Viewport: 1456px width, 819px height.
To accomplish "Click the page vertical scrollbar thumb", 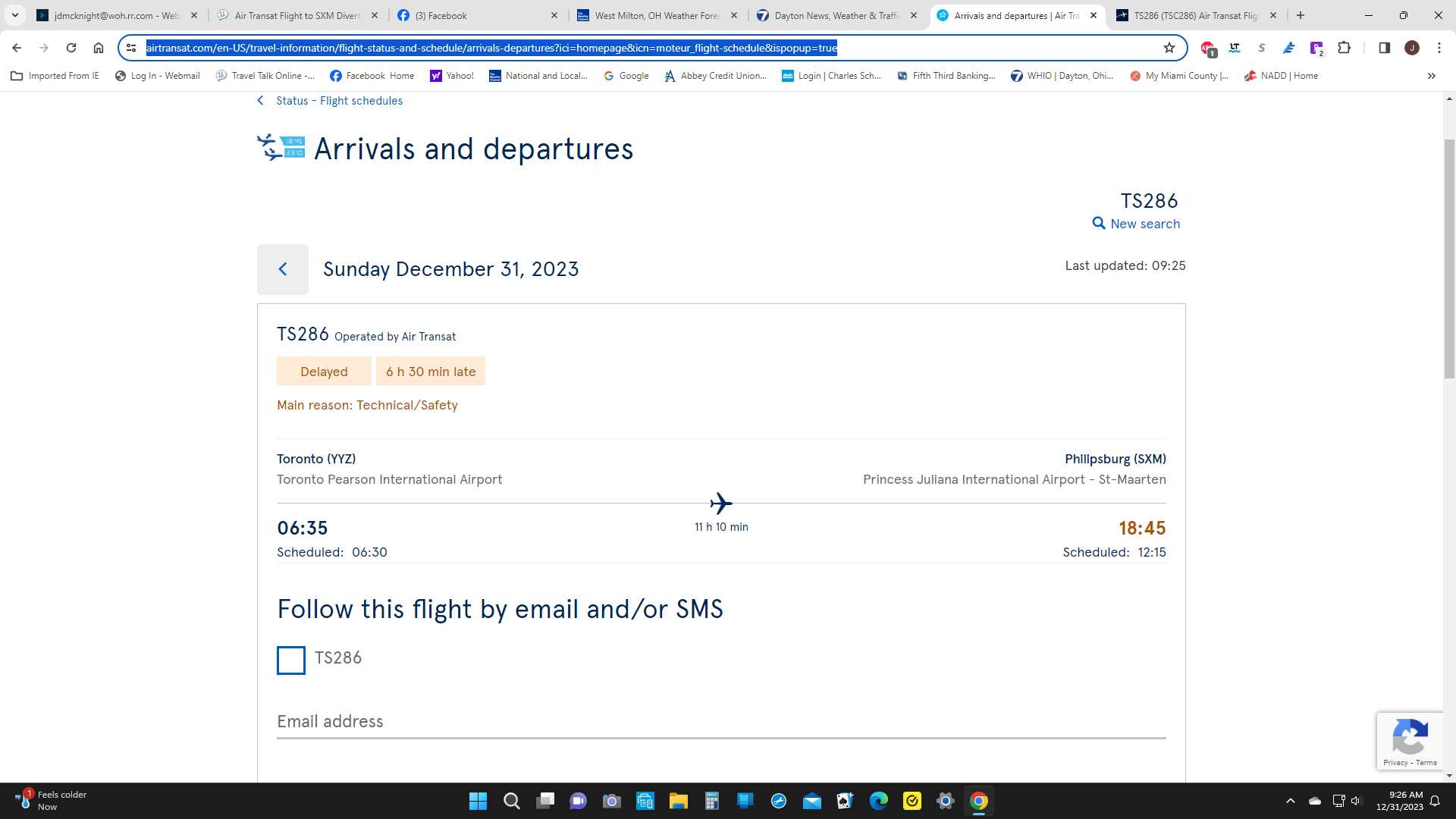I will (x=1449, y=258).
